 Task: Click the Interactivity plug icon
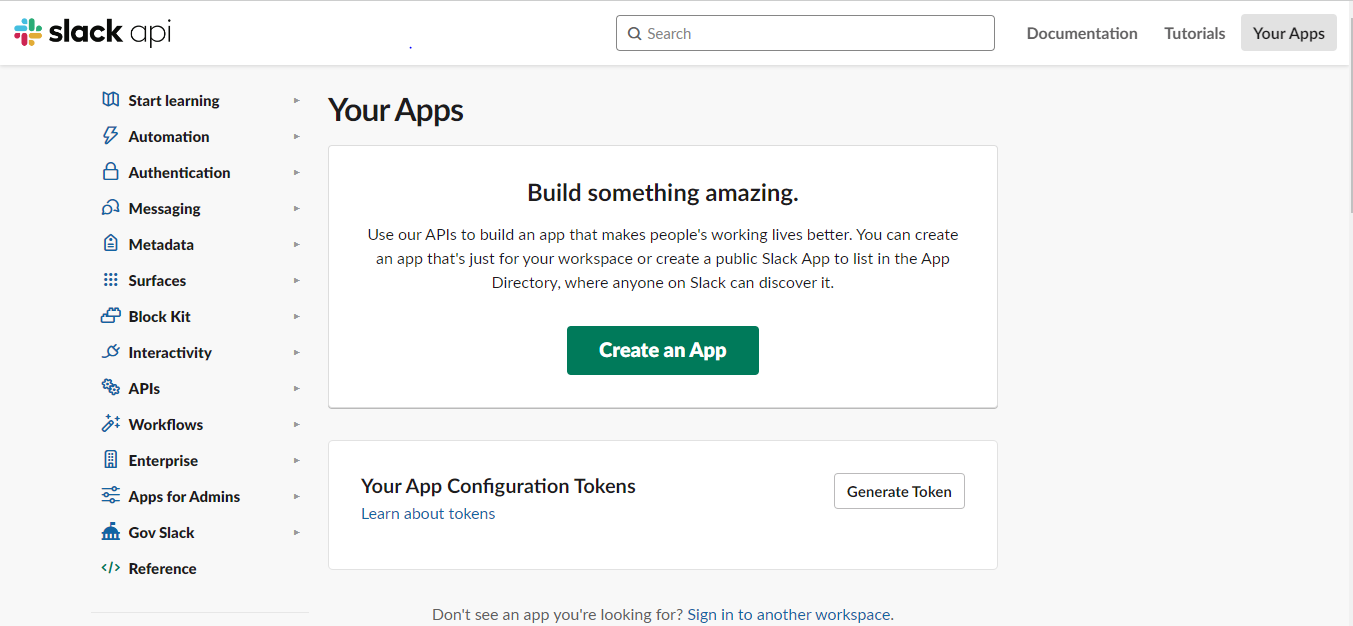point(111,352)
